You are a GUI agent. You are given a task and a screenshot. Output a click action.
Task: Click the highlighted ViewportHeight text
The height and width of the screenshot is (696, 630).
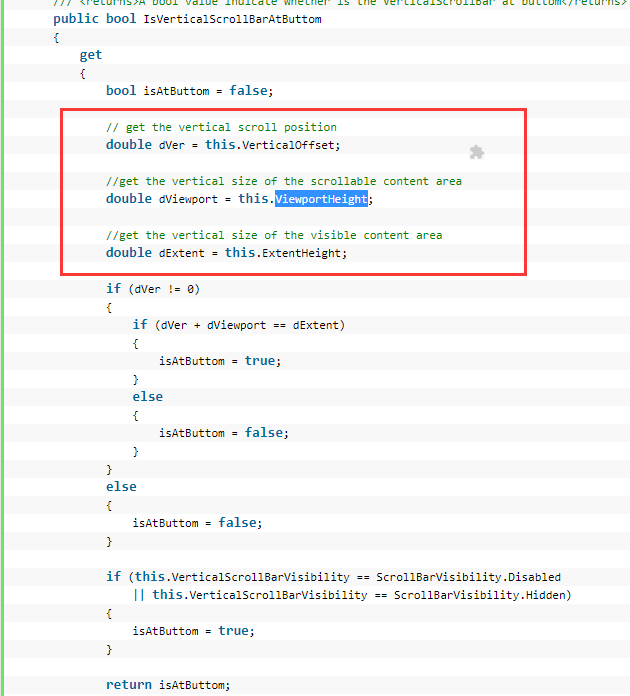click(x=321, y=199)
